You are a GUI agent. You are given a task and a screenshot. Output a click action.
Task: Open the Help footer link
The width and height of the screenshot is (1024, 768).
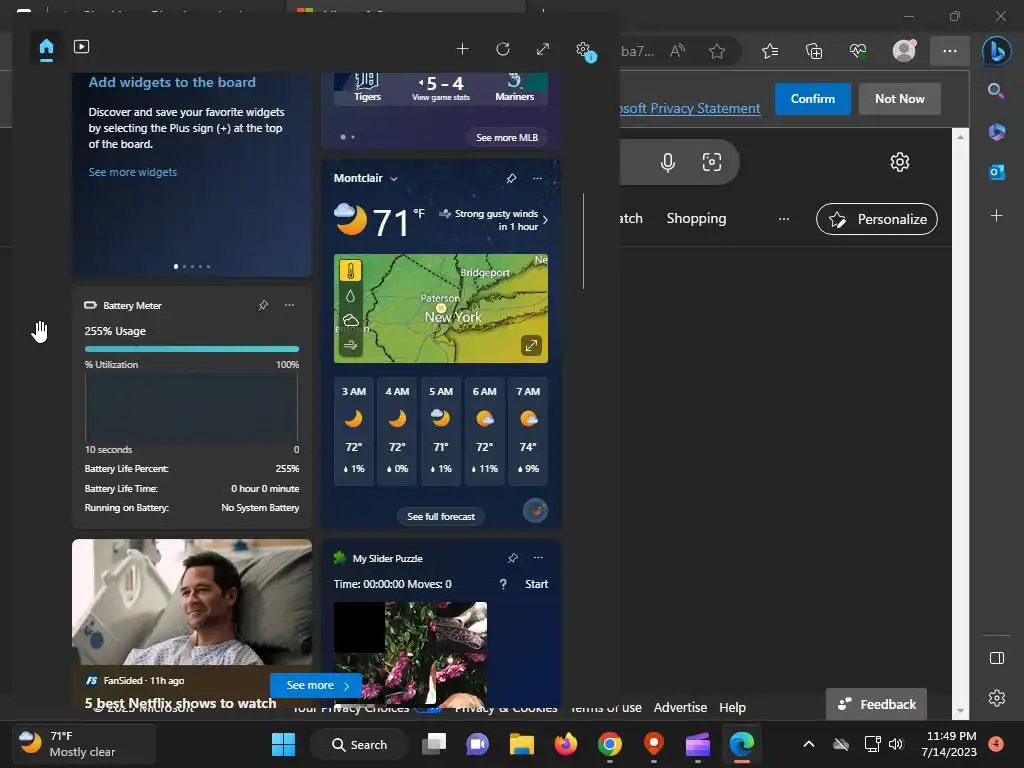[x=732, y=707]
